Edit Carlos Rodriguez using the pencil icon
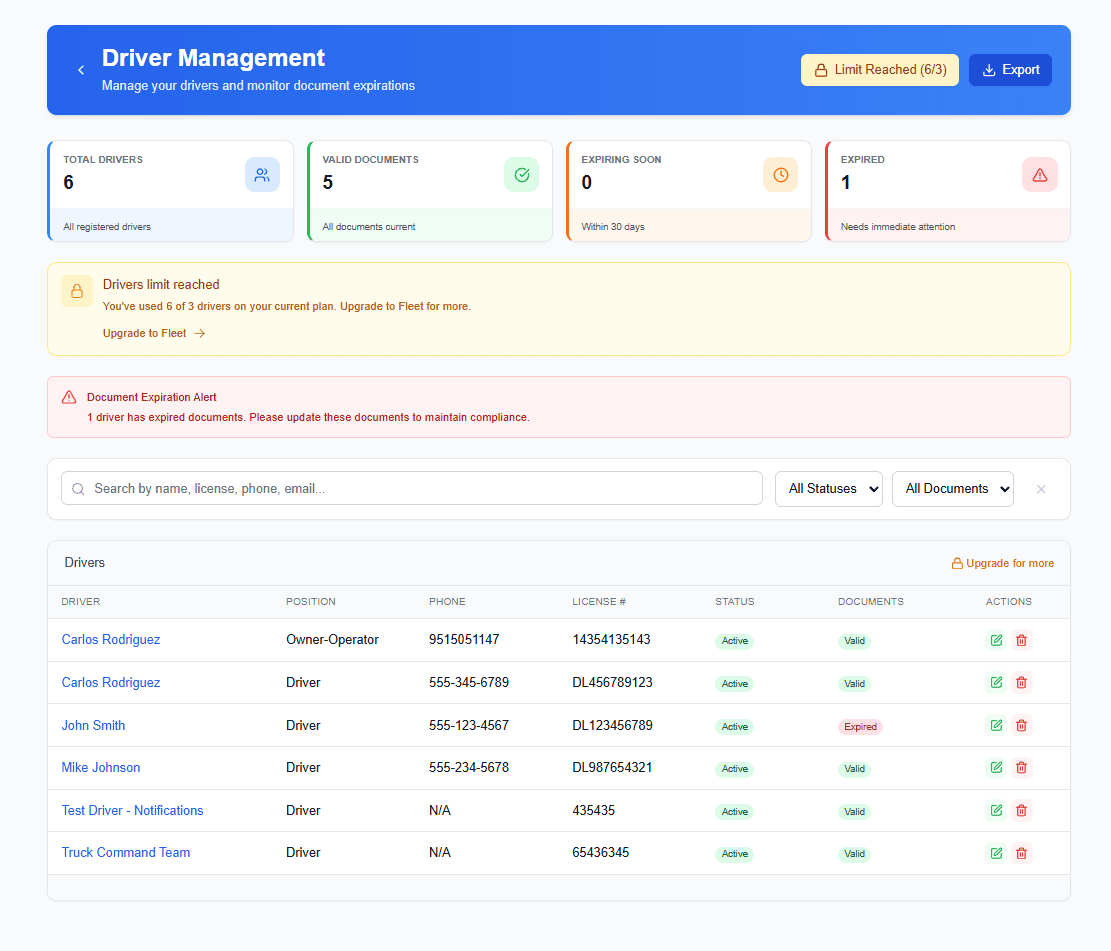 point(996,639)
